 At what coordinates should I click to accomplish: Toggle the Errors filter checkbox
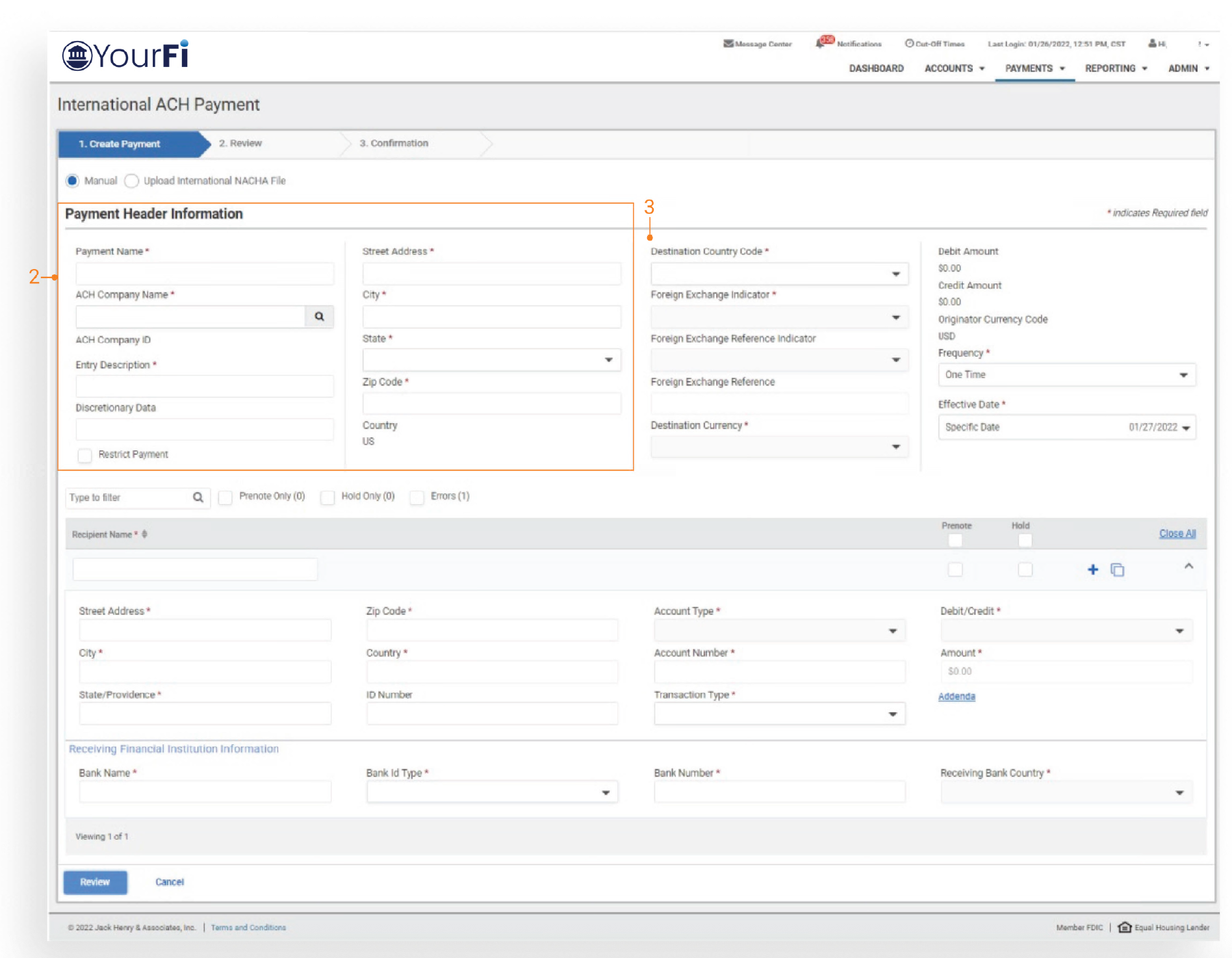(417, 497)
